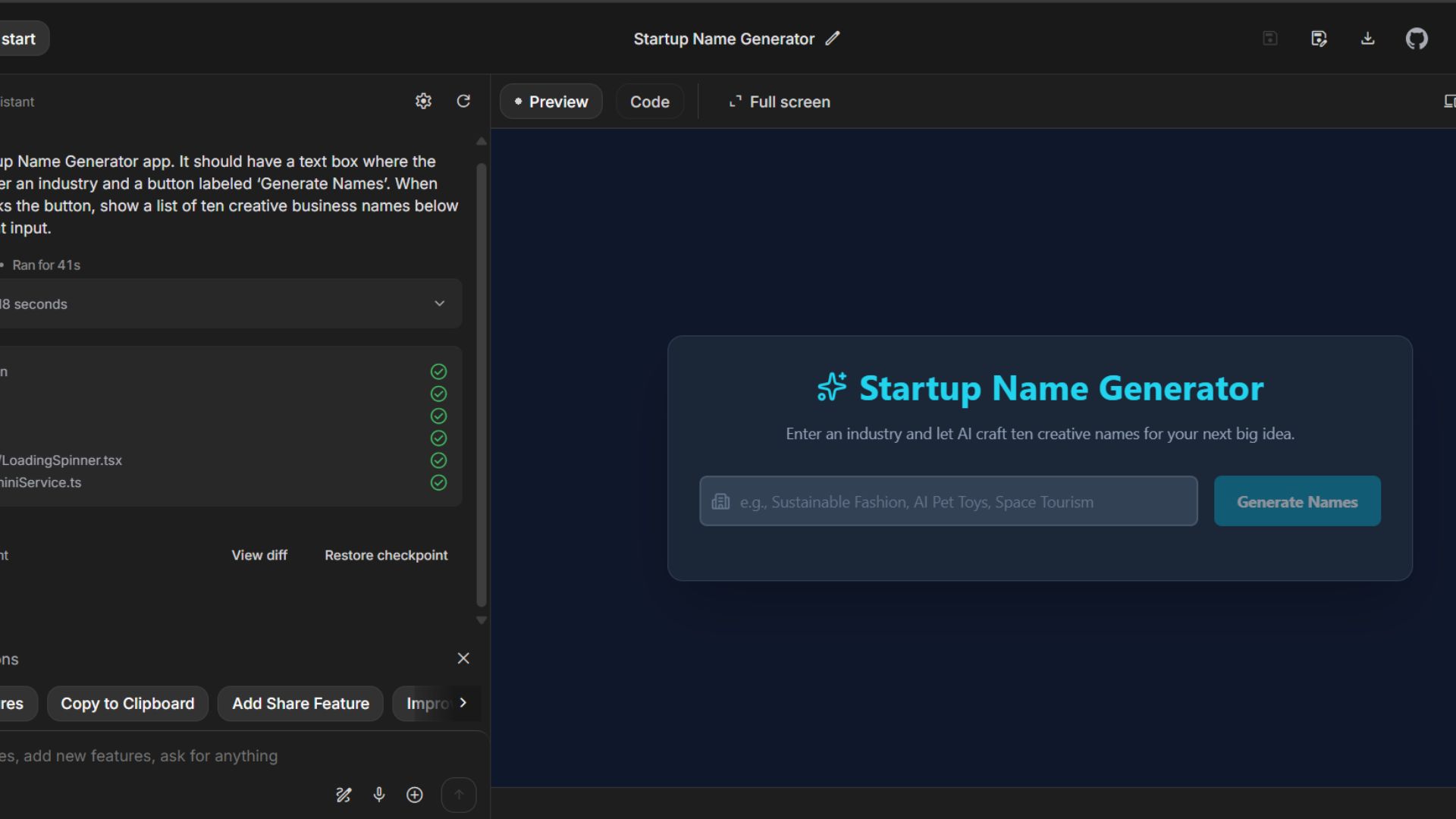Viewport: 1456px width, 819px height.
Task: Click the View diff link
Action: click(259, 555)
